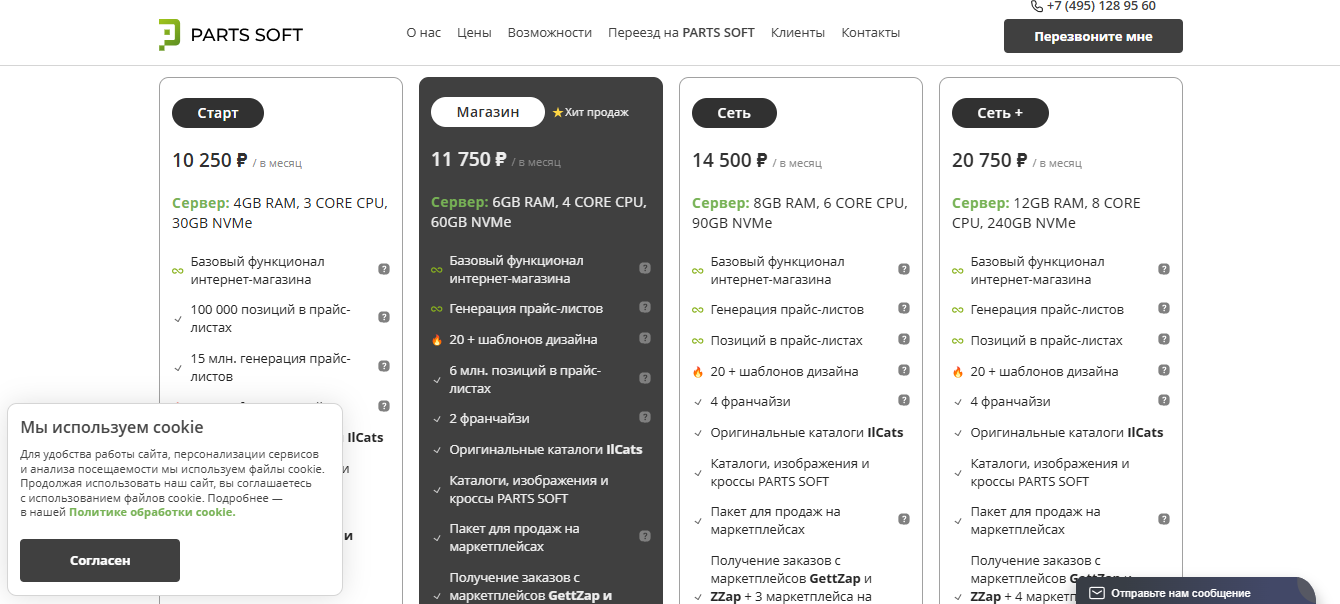This screenshot has width=1340, height=604.
Task: Open help for Базовый функционал in Сеть plan
Action: pos(904,269)
